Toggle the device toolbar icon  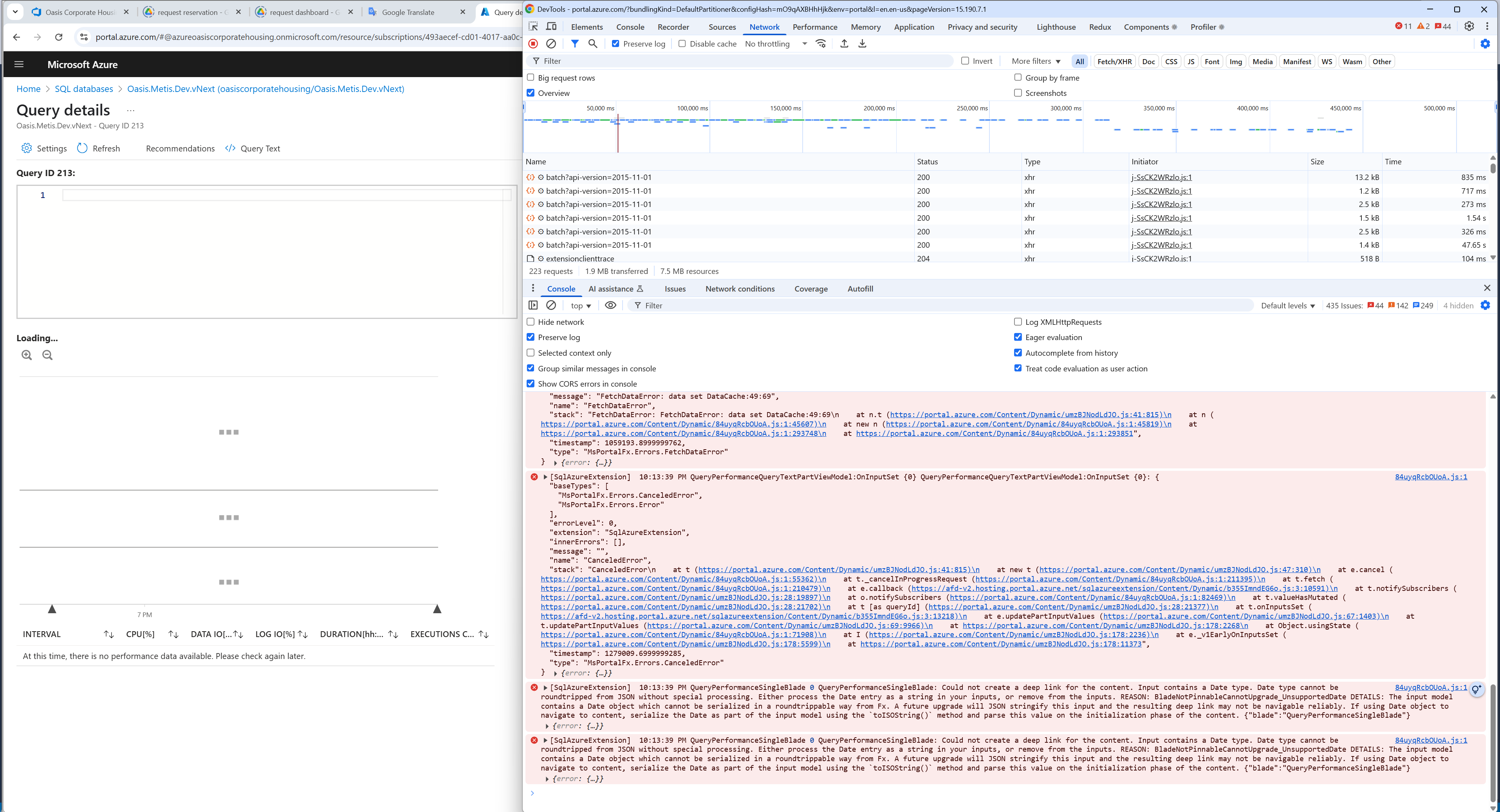pyautogui.click(x=551, y=27)
